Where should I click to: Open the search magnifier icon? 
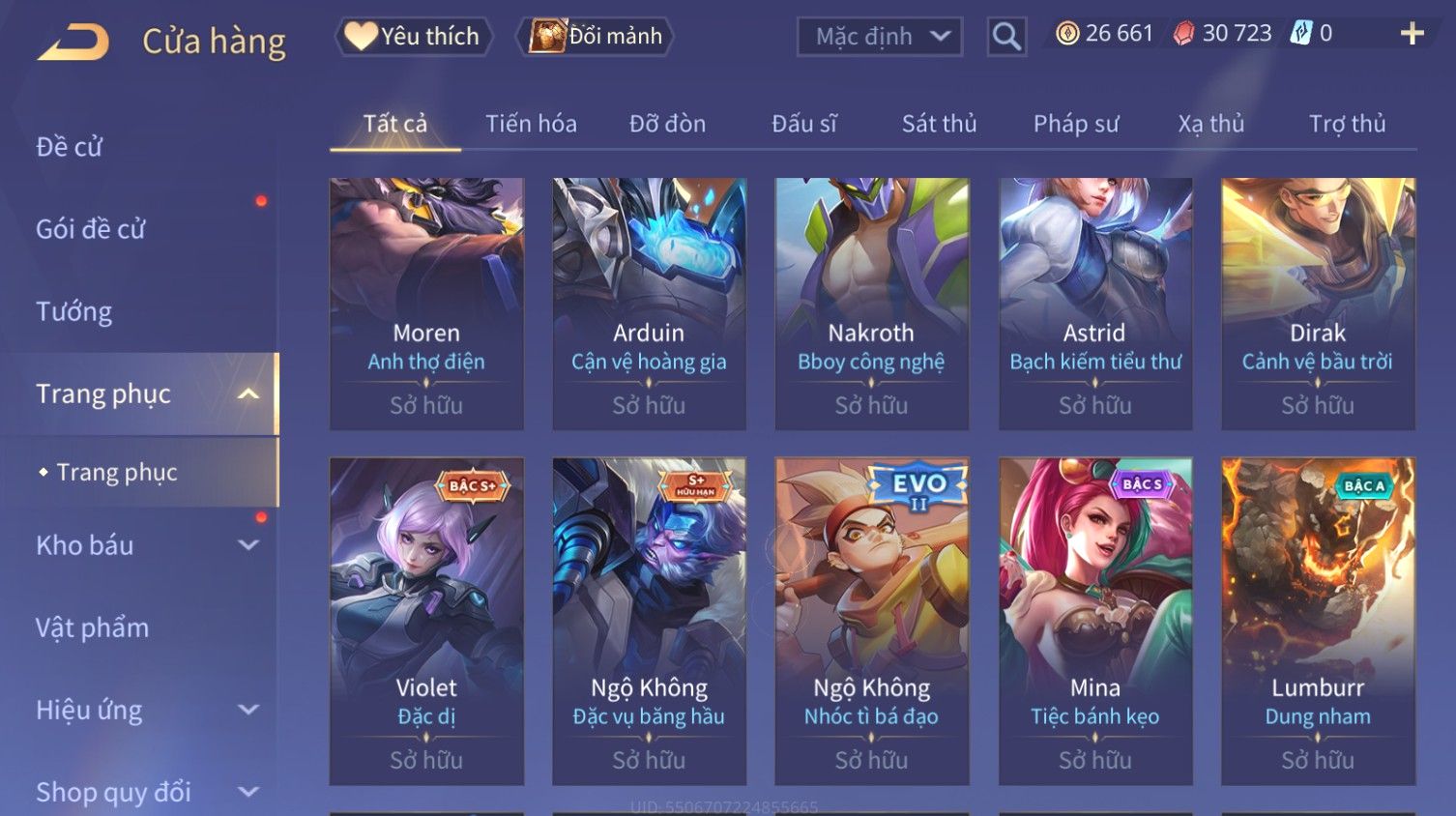1006,37
